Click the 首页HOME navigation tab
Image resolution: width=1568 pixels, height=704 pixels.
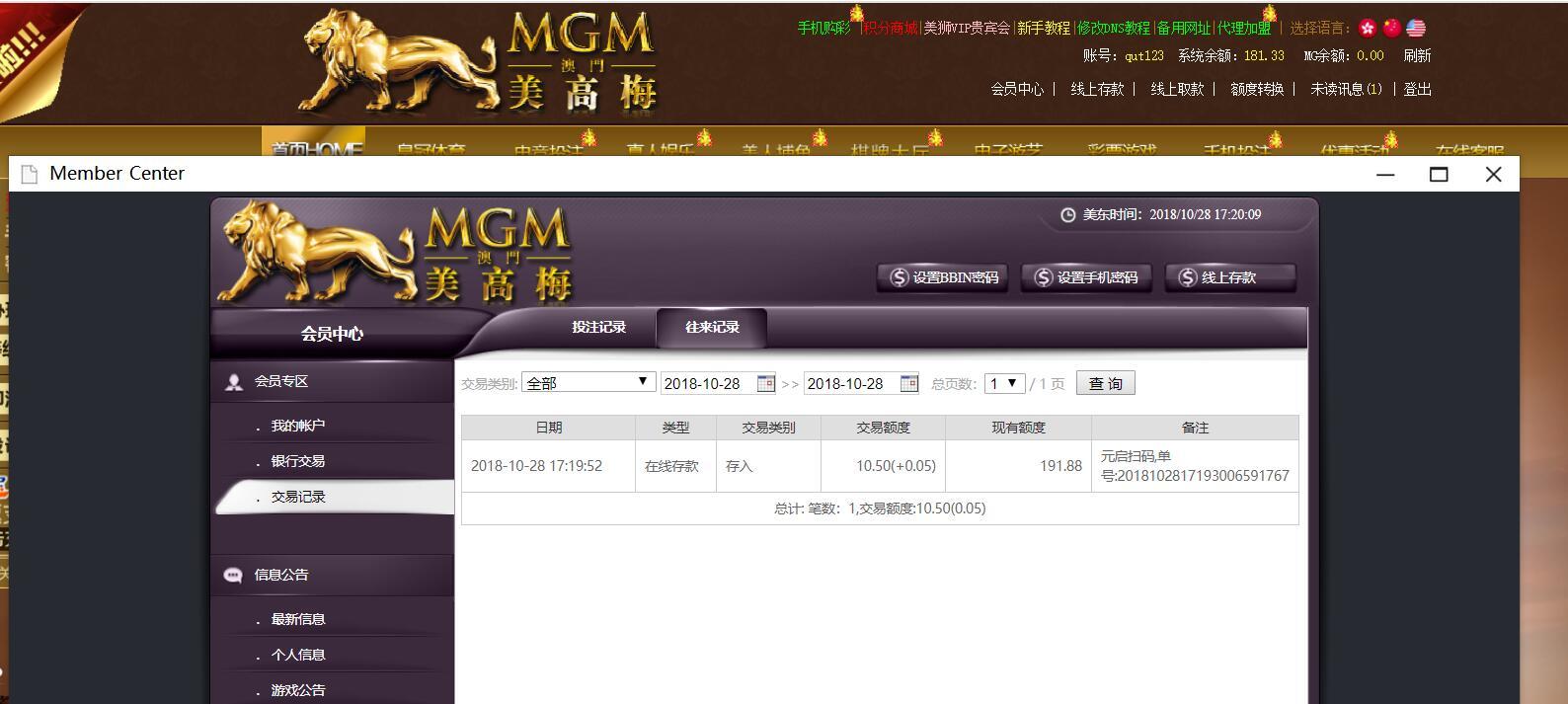(x=314, y=142)
